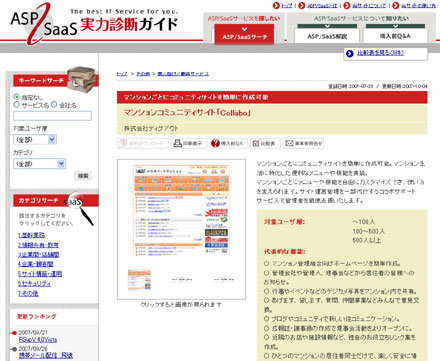Select the 会社名 radio button
The width and height of the screenshot is (440, 361).
pos(54,105)
